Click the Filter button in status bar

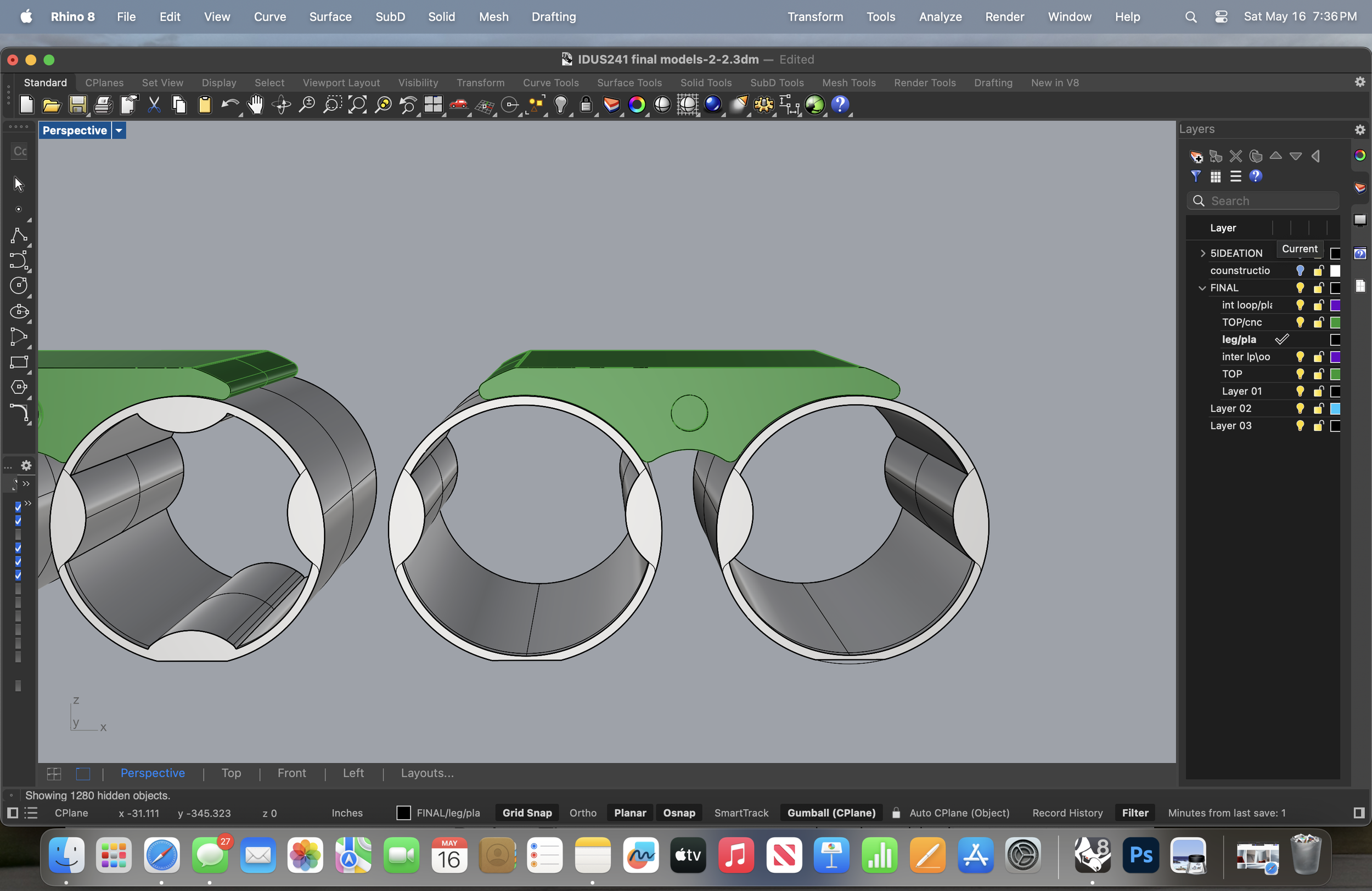[1135, 813]
